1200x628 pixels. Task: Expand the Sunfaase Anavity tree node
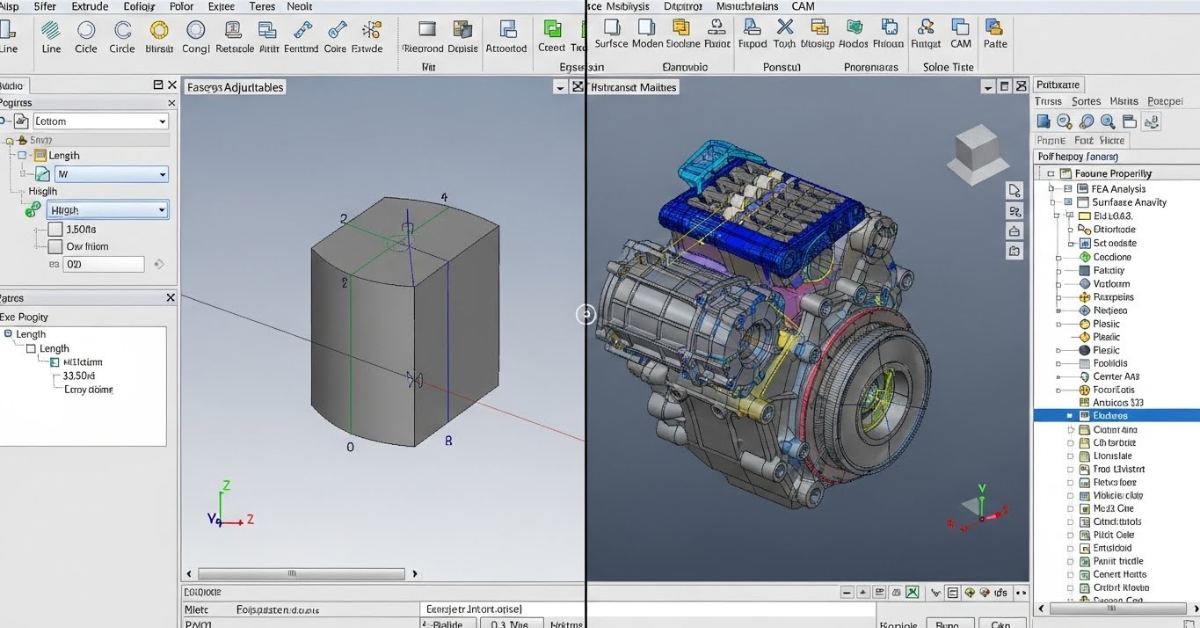point(1053,202)
